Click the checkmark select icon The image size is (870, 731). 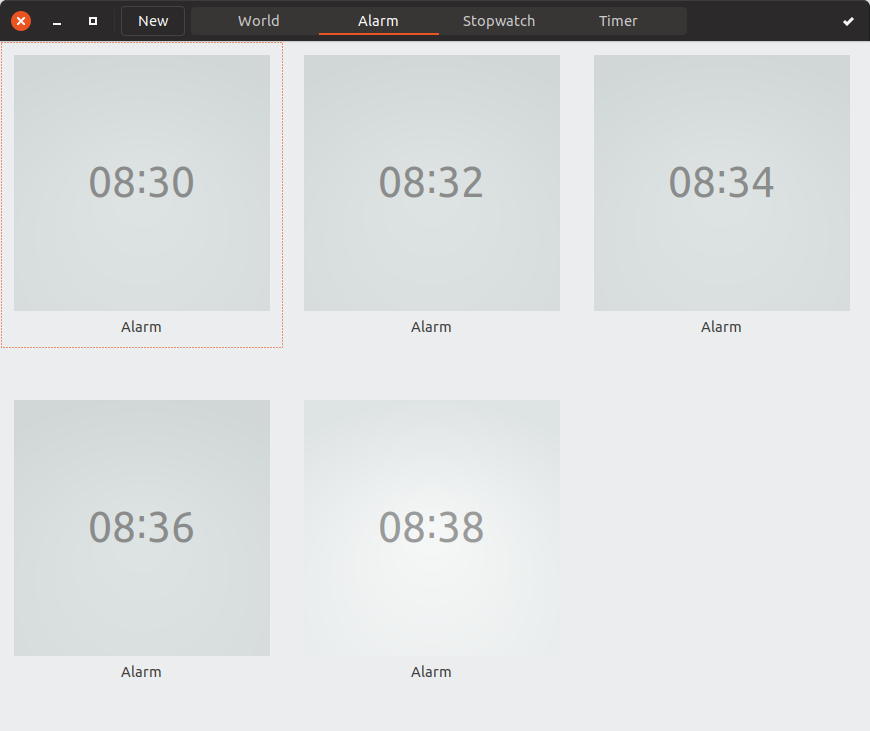click(848, 21)
